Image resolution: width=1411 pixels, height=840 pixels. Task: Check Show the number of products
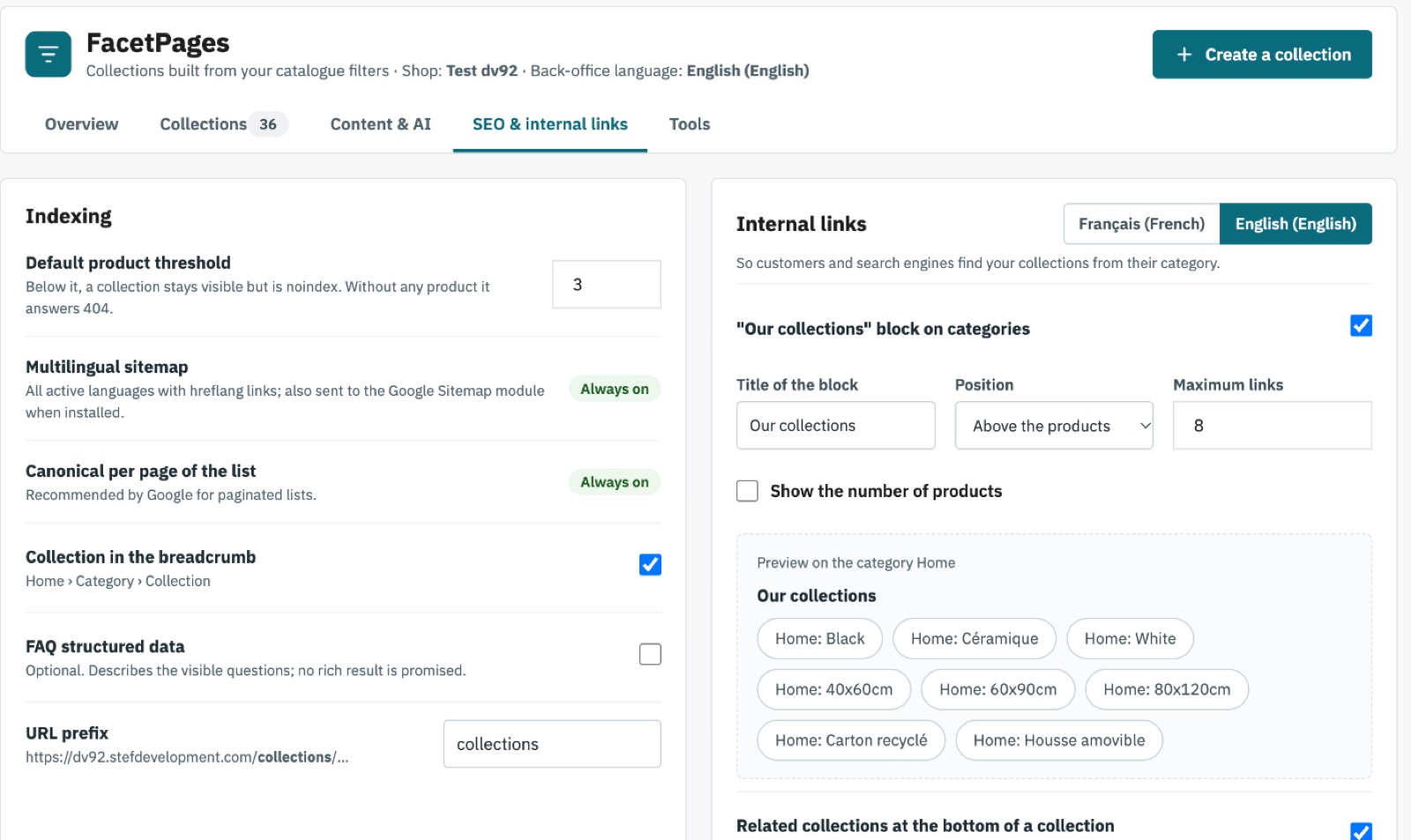pos(748,491)
